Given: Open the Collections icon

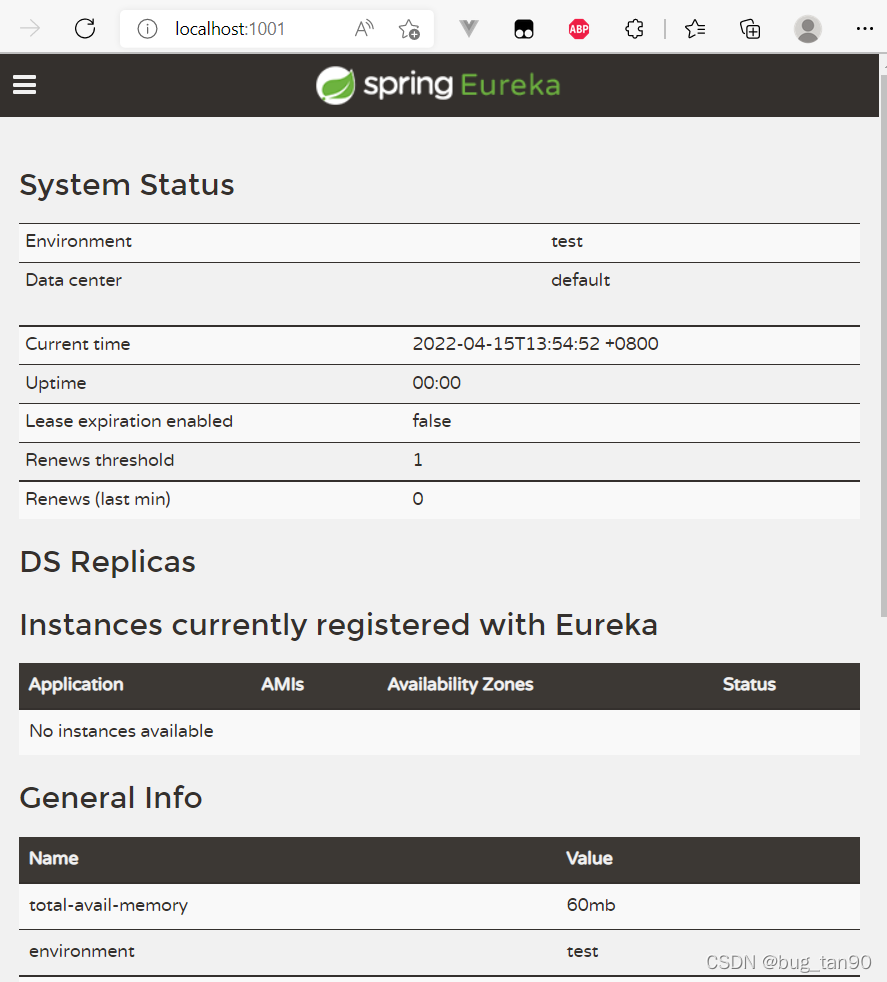Looking at the screenshot, I should [750, 29].
